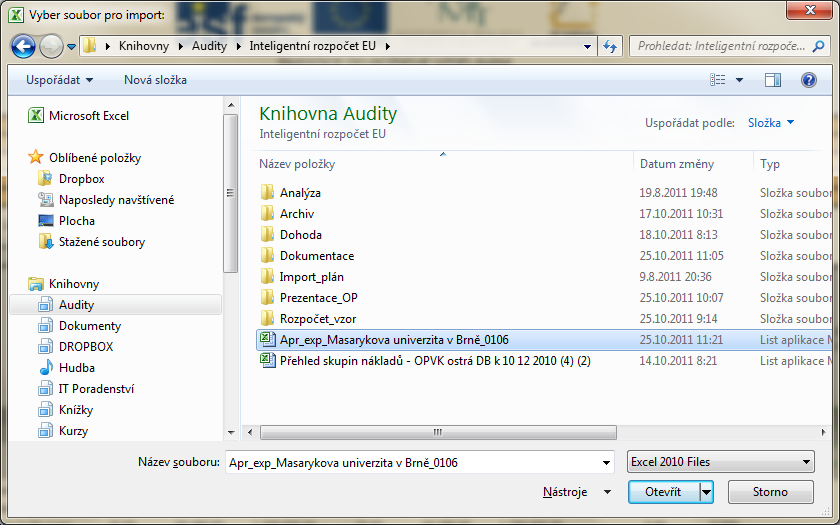Viewport: 840px width, 525px height.
Task: Expand arrow after Inteligentní rozpočet EU breadcrumb
Action: click(x=387, y=47)
